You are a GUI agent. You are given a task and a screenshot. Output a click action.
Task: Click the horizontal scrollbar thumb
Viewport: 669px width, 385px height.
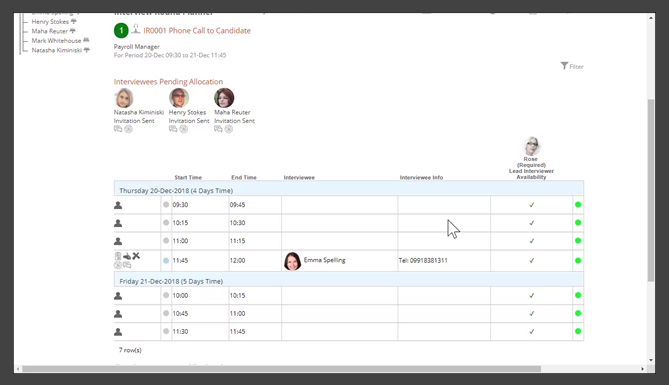(282, 369)
